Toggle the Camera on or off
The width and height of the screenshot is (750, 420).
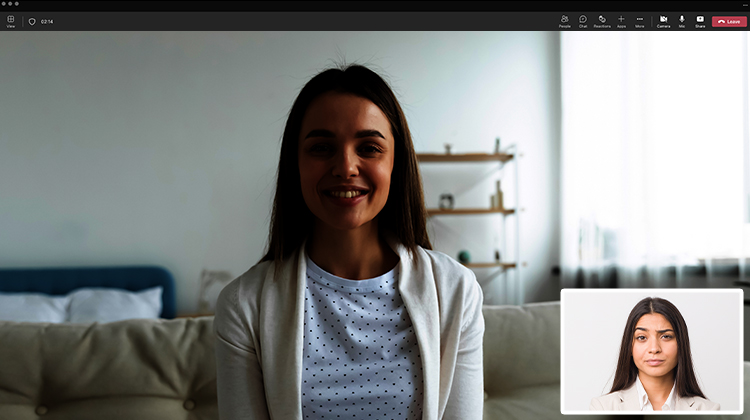(663, 21)
